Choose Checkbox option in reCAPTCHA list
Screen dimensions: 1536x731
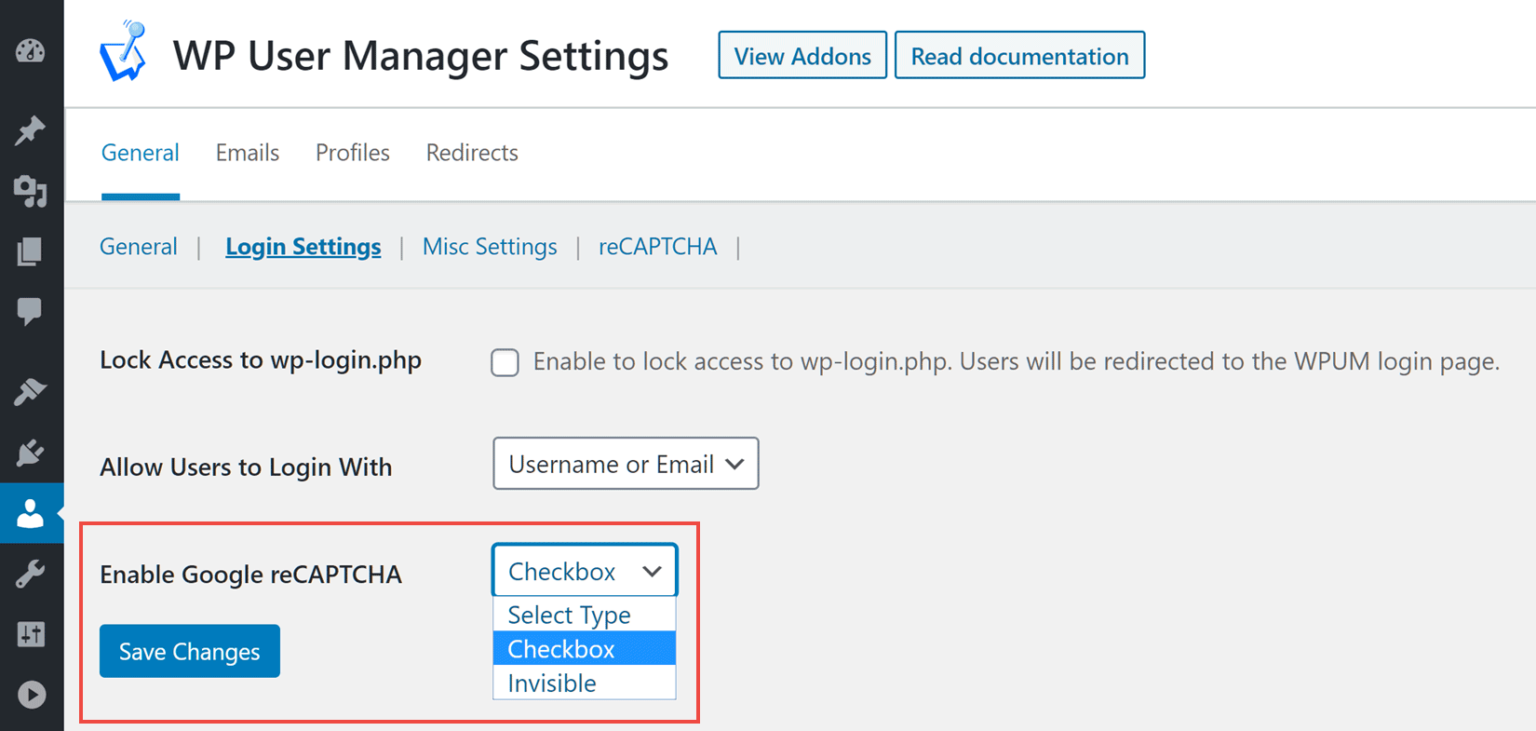pos(584,649)
